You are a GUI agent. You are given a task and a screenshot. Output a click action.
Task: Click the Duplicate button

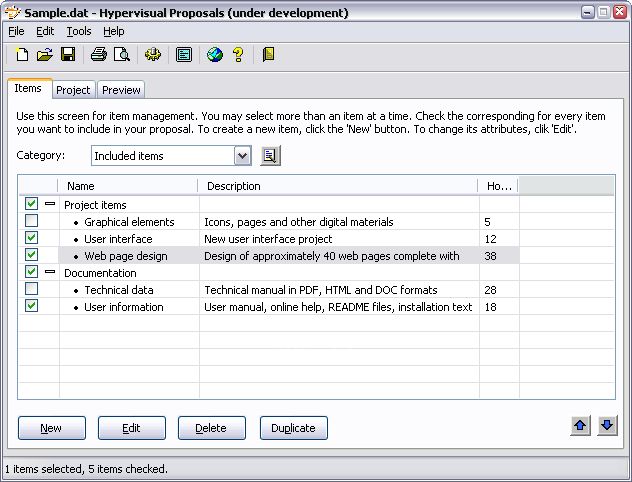pos(293,428)
